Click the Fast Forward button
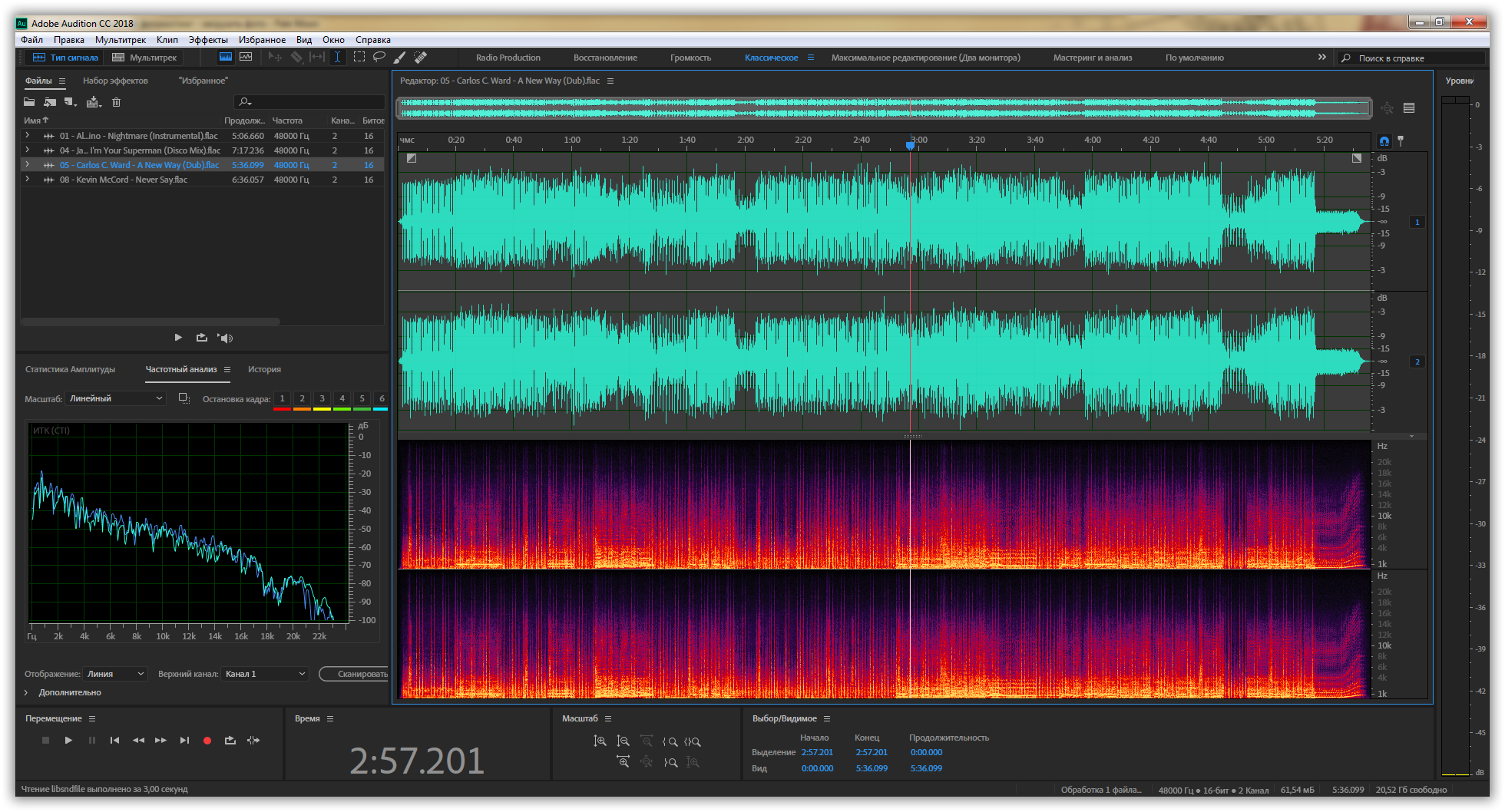1505x812 pixels. click(160, 741)
